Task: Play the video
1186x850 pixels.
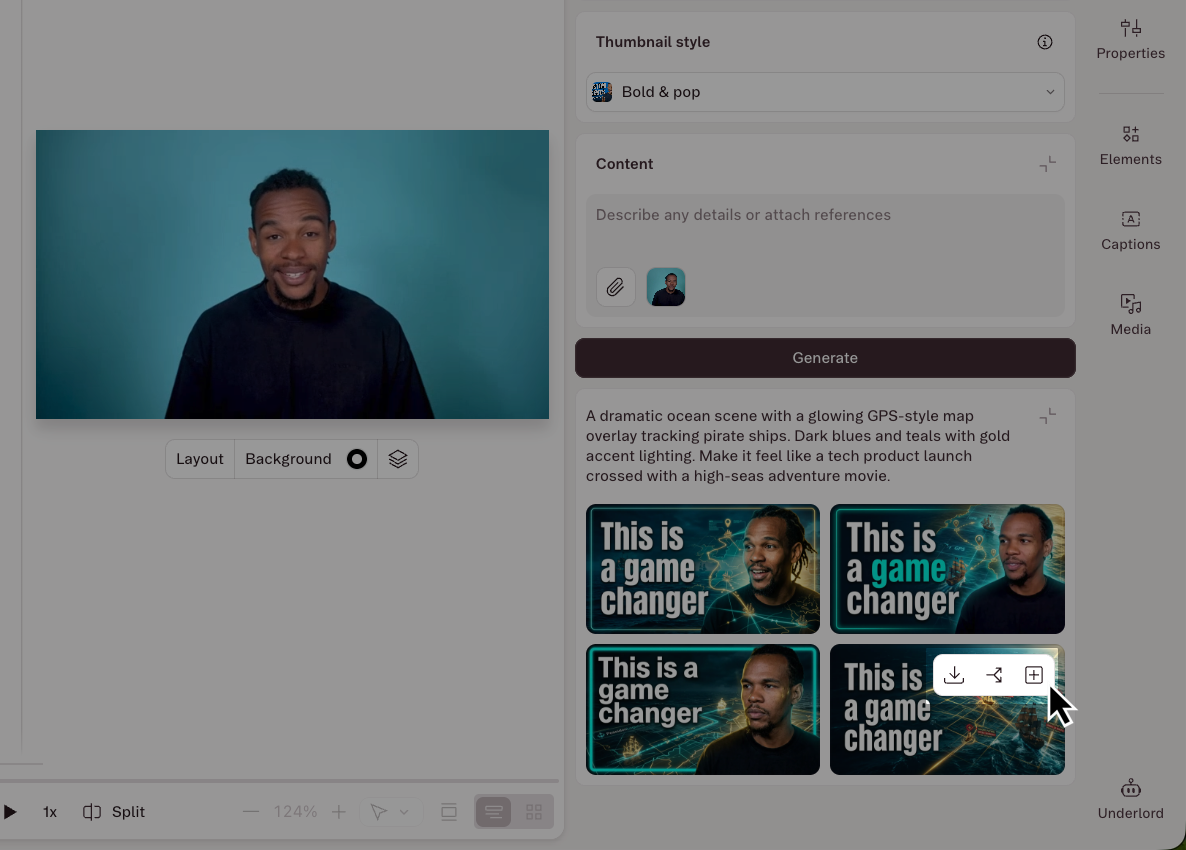Action: pos(10,812)
